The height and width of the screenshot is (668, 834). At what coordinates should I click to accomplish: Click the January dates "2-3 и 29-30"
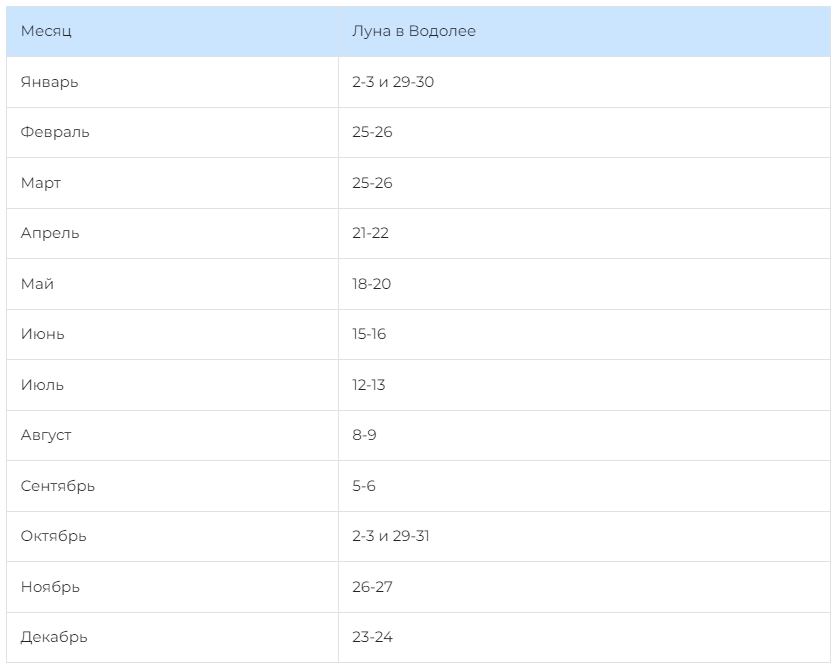(393, 82)
